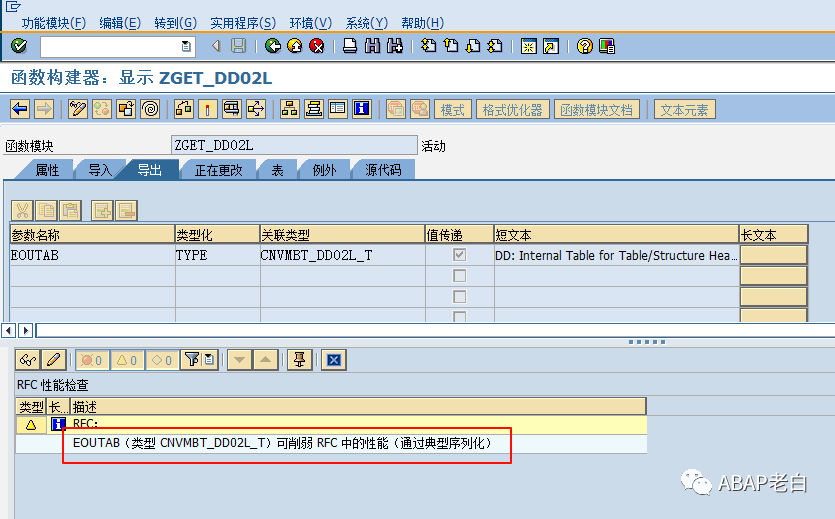The image size is (835, 519).
Task: Toggle pass-by-value checkbox in third table row
Action: click(x=459, y=296)
